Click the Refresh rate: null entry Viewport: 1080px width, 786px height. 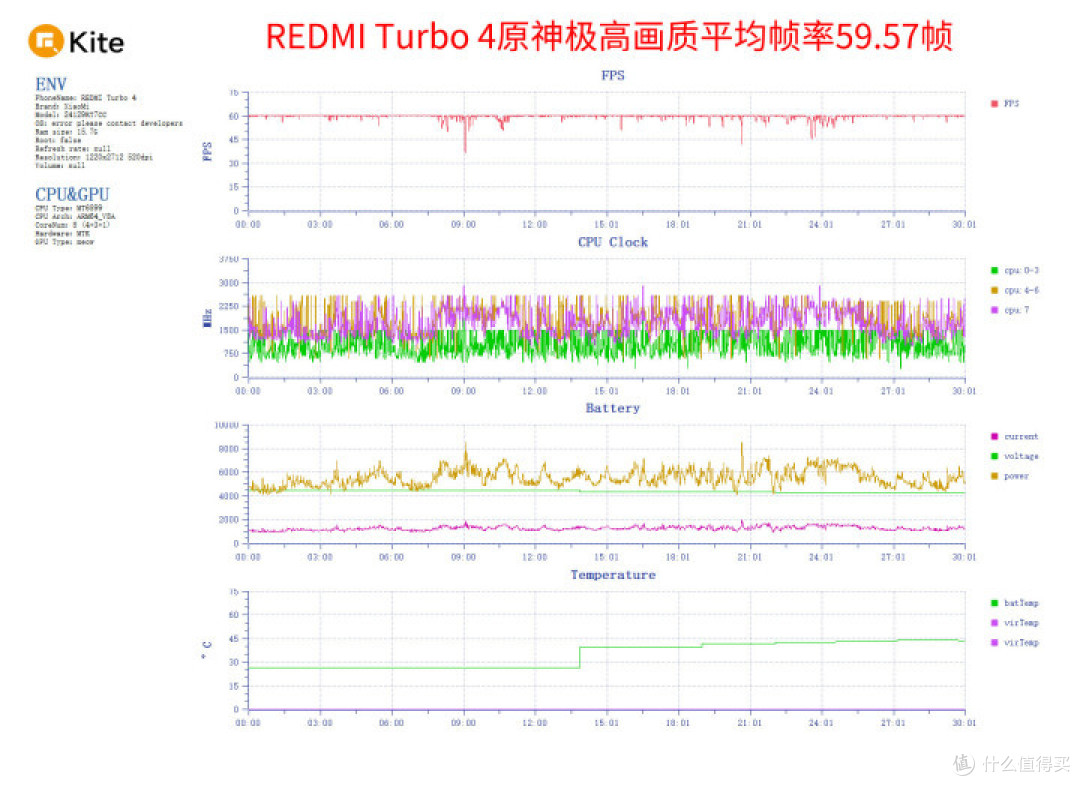pos(72,149)
